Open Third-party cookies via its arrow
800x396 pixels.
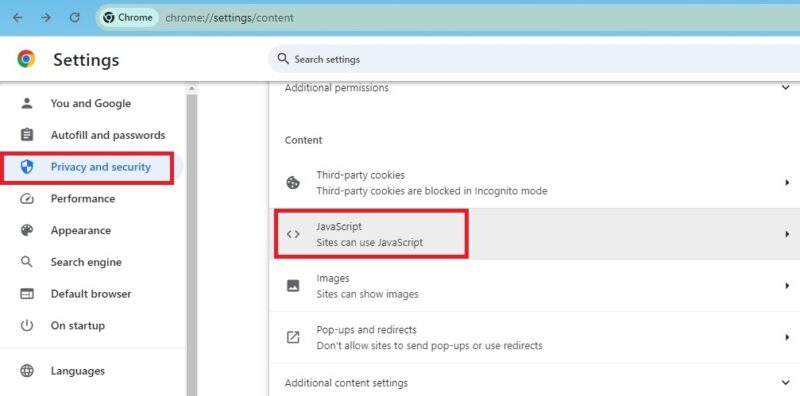pos(787,182)
